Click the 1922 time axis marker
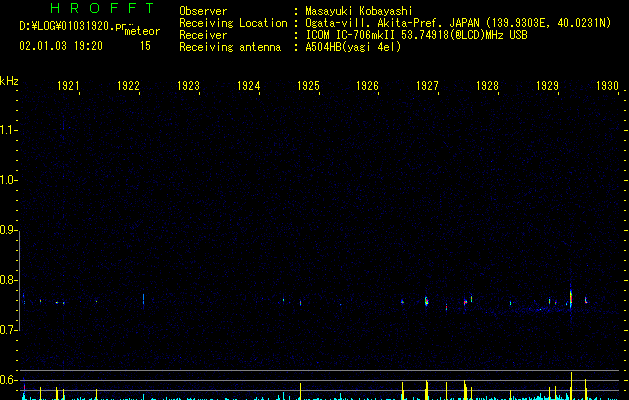The height and width of the screenshot is (400, 629). coord(128,86)
